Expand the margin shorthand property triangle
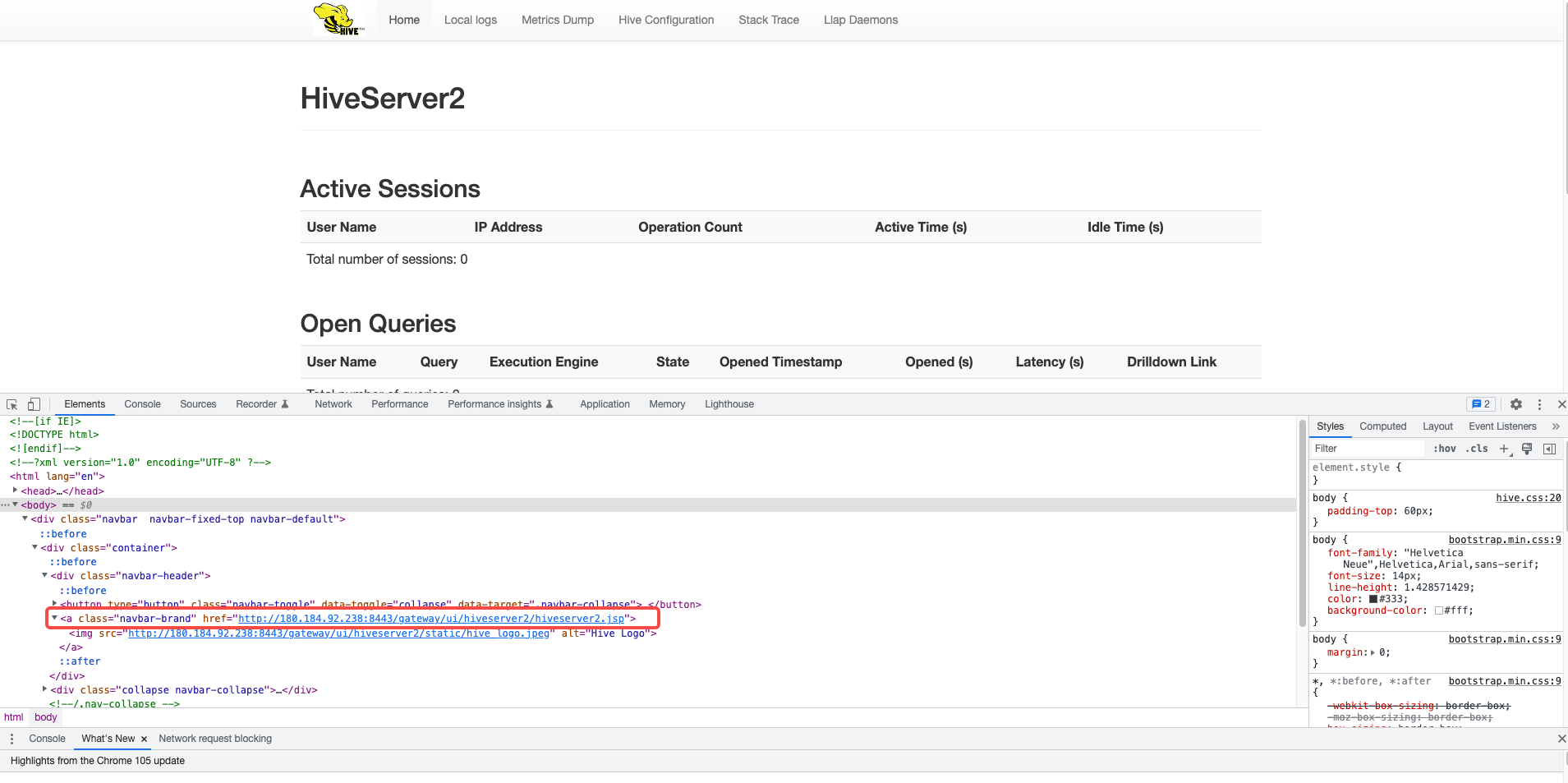This screenshot has width=1568, height=783. 1373,652
